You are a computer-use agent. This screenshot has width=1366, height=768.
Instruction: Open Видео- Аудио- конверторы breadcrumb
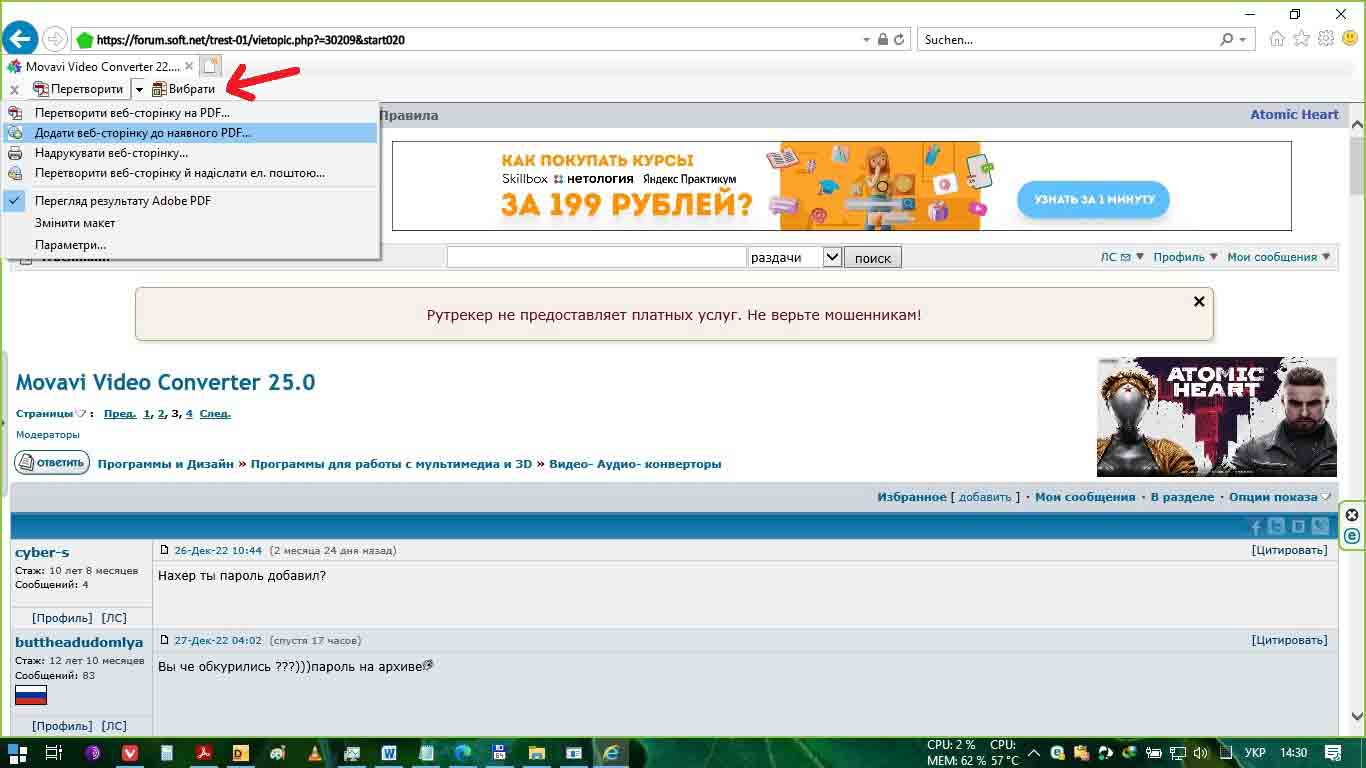(x=635, y=464)
